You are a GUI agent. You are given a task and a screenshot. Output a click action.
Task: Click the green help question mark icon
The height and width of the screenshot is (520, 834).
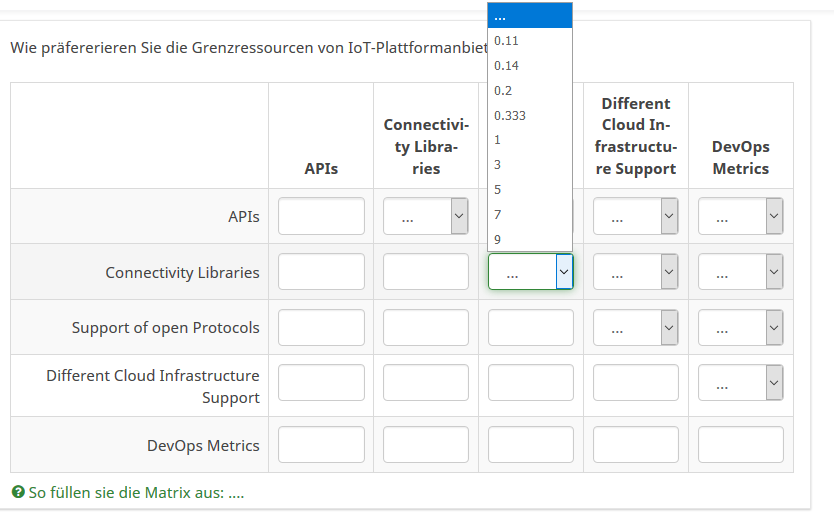[18, 492]
